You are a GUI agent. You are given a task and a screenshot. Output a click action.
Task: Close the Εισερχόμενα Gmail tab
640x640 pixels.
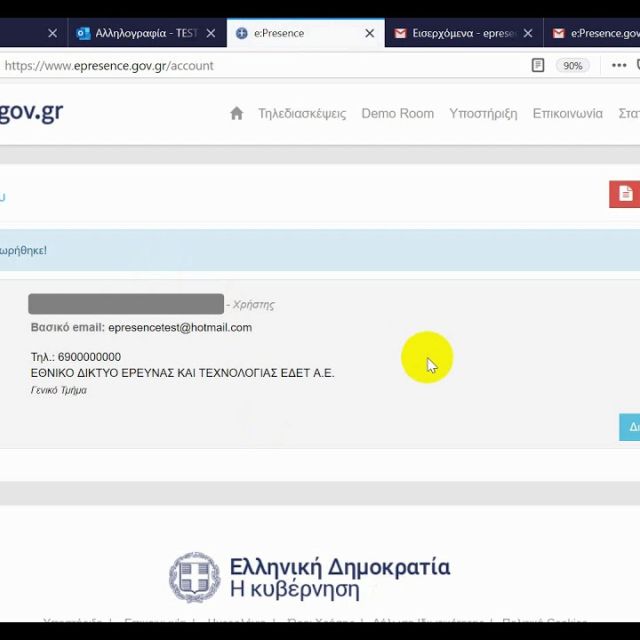coord(528,33)
